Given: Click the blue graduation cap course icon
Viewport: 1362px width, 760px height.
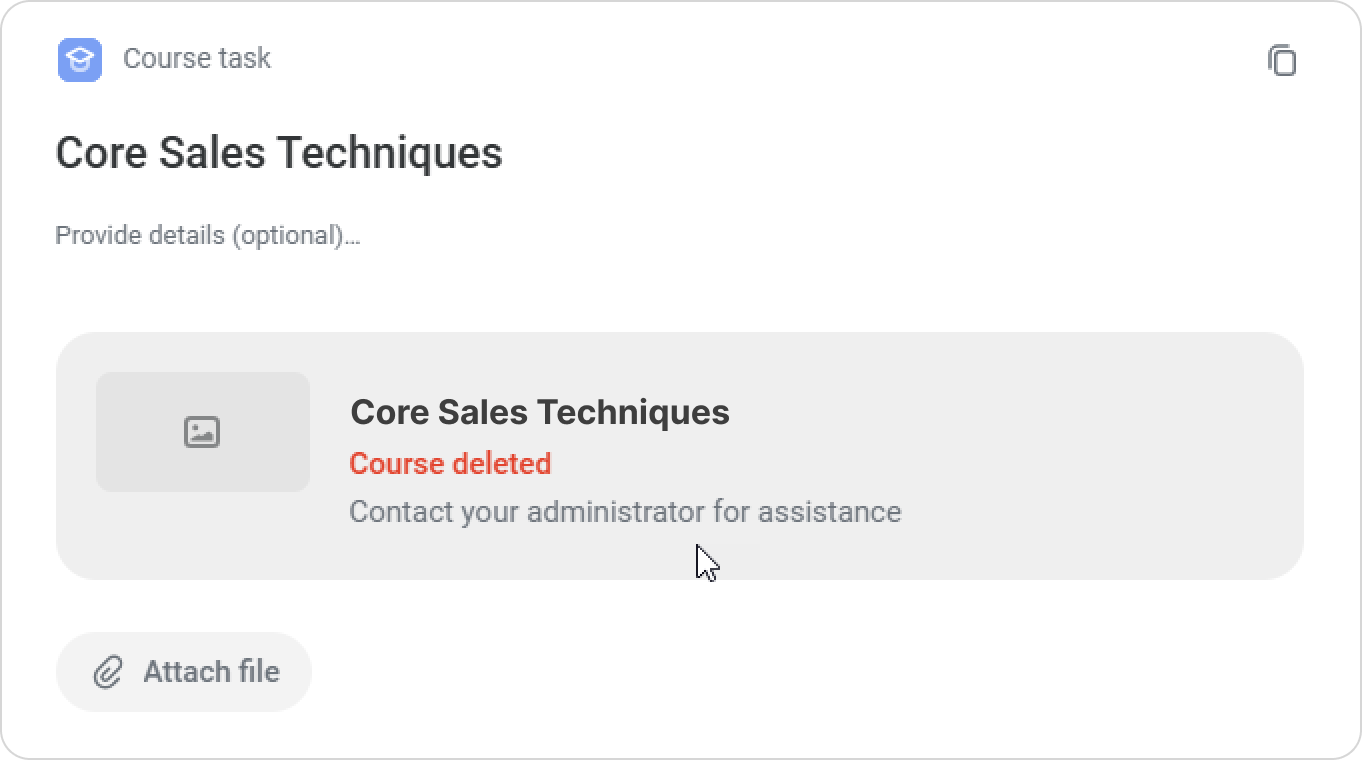Looking at the screenshot, I should 80,60.
